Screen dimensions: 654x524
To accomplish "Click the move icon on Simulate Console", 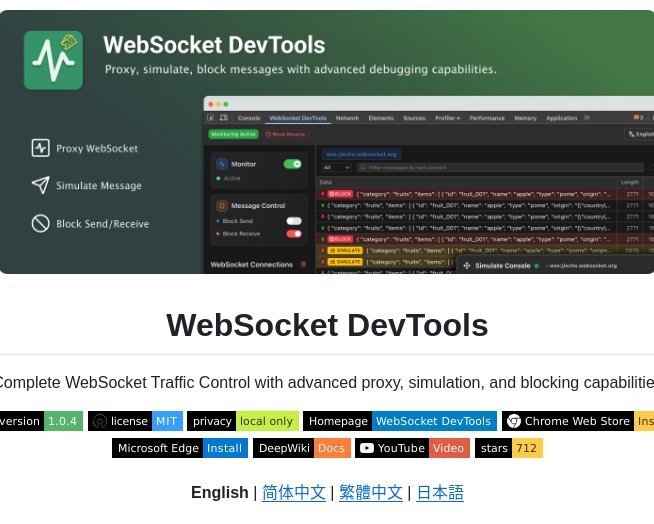I will click(467, 266).
